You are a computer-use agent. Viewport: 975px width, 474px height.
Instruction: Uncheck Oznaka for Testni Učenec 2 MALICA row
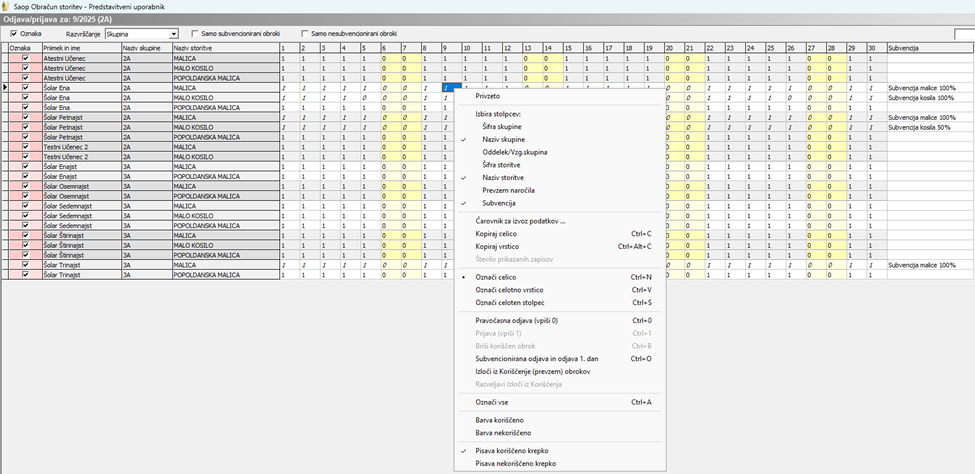(25, 147)
